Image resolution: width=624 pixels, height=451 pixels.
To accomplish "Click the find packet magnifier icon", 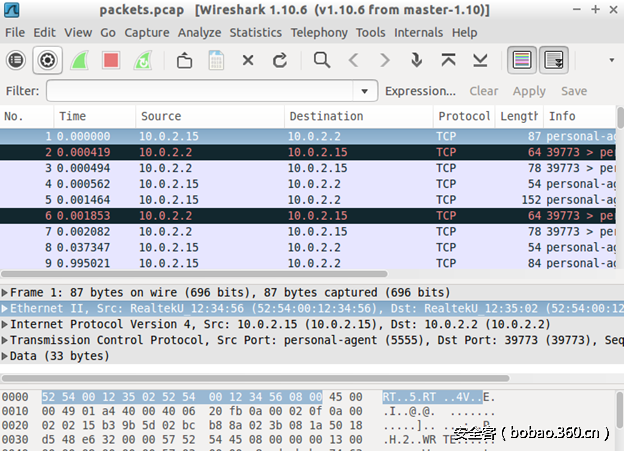I will (x=321, y=60).
